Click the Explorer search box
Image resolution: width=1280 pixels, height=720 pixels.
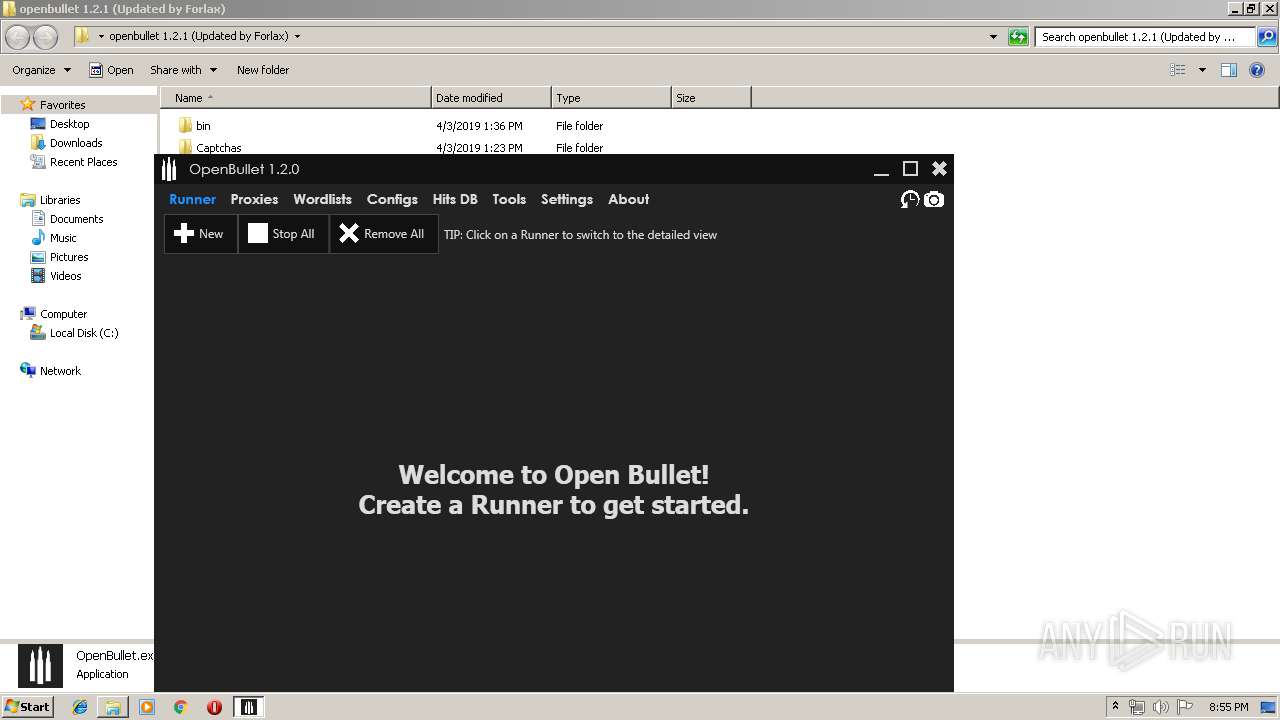coord(1144,37)
